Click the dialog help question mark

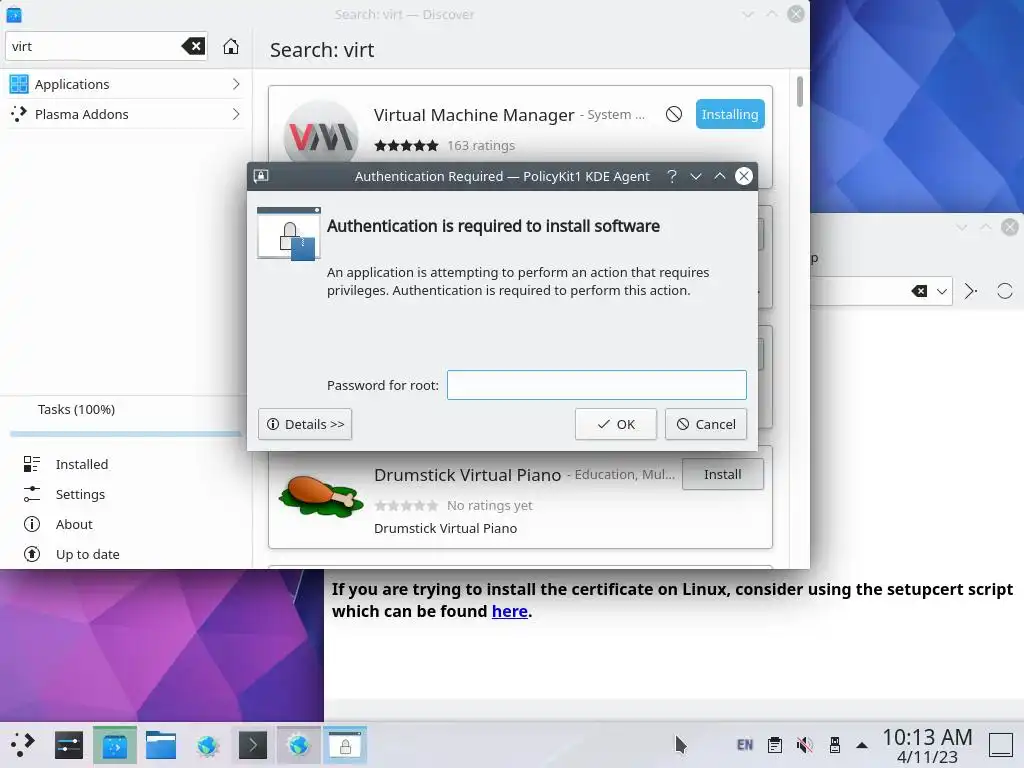click(x=671, y=176)
